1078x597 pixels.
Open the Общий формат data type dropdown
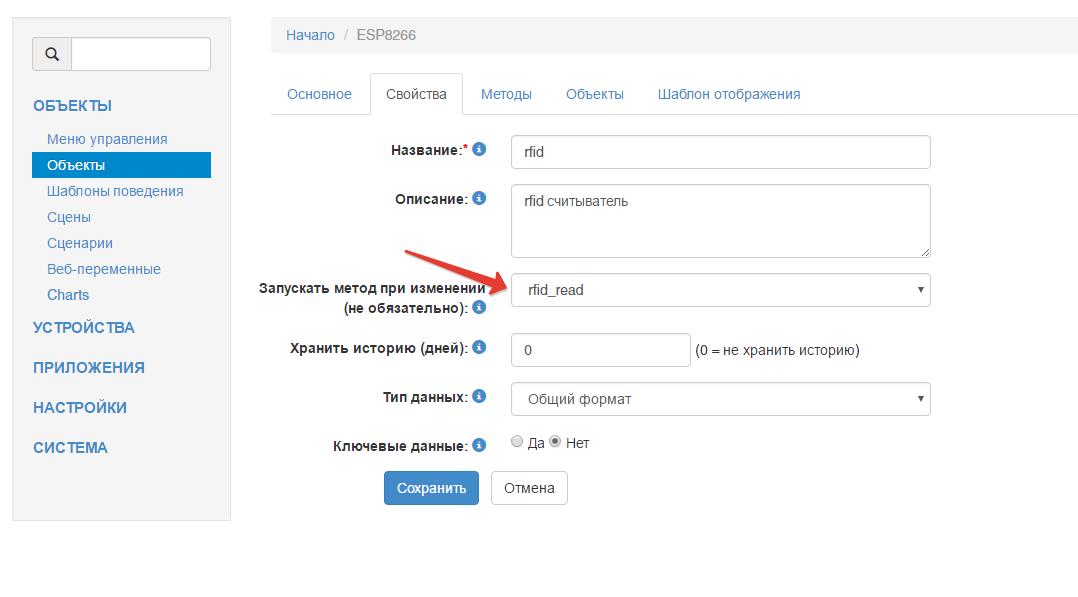[720, 399]
